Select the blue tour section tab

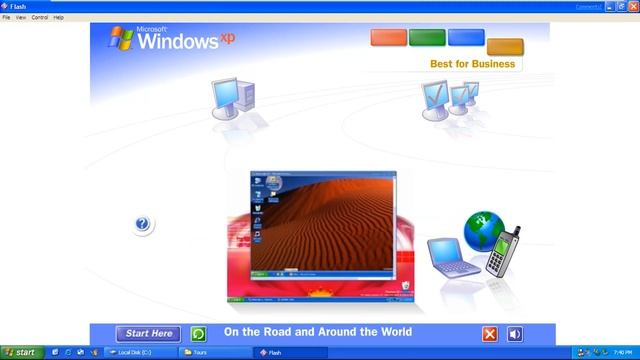click(x=466, y=37)
